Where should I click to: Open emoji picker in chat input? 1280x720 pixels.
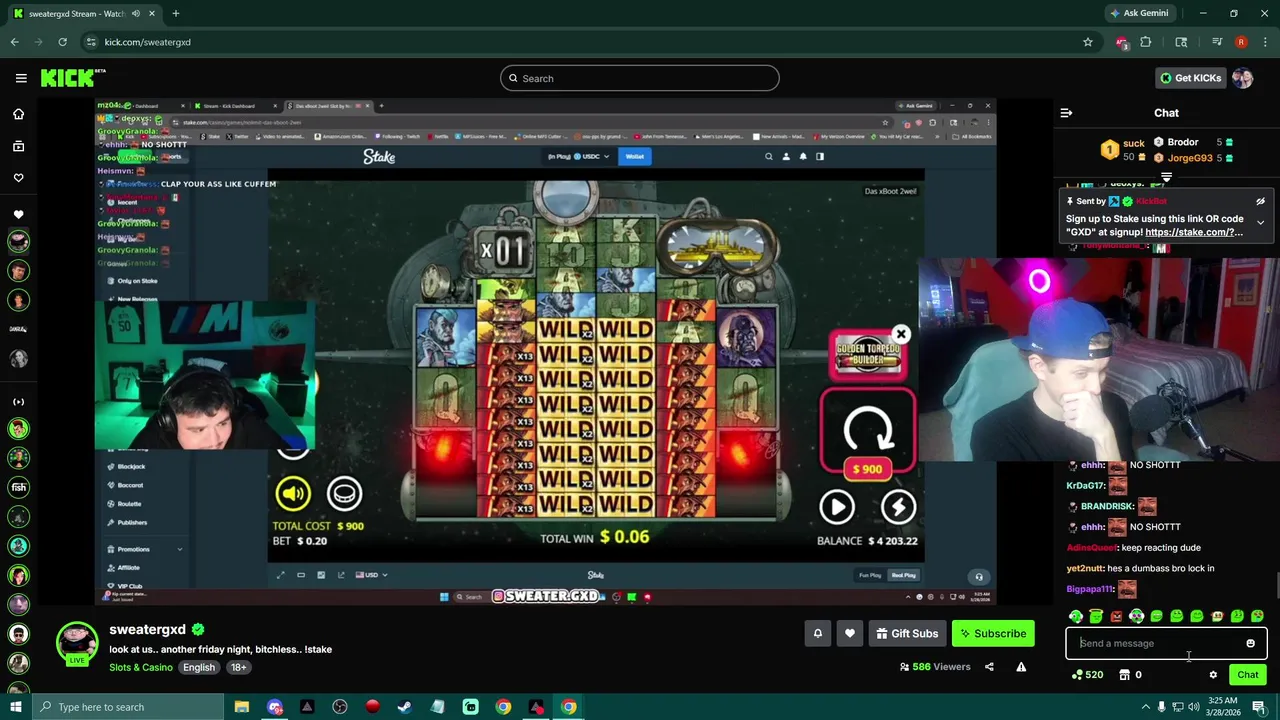tap(1250, 644)
